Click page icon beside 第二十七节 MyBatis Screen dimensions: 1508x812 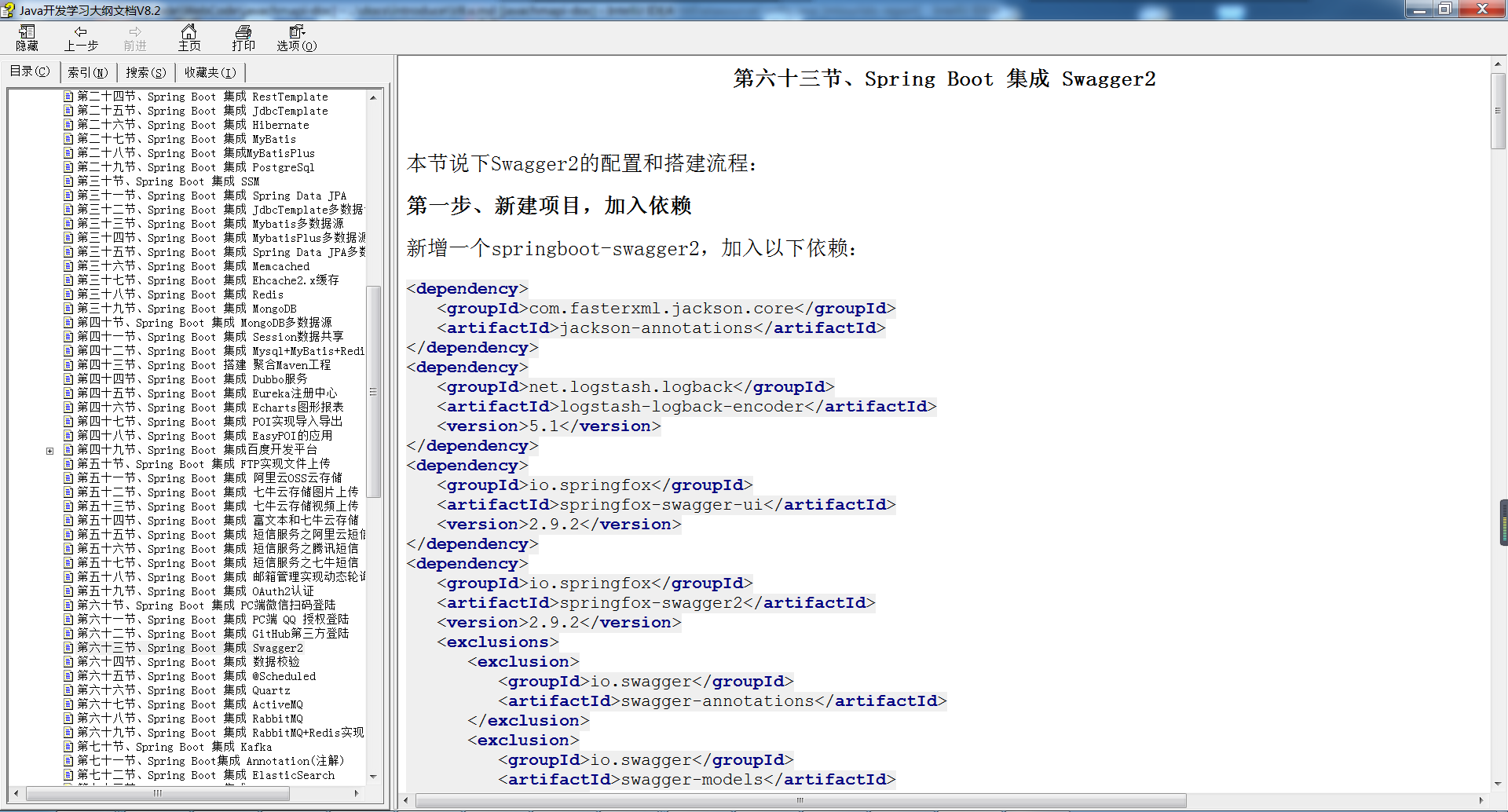(x=69, y=139)
